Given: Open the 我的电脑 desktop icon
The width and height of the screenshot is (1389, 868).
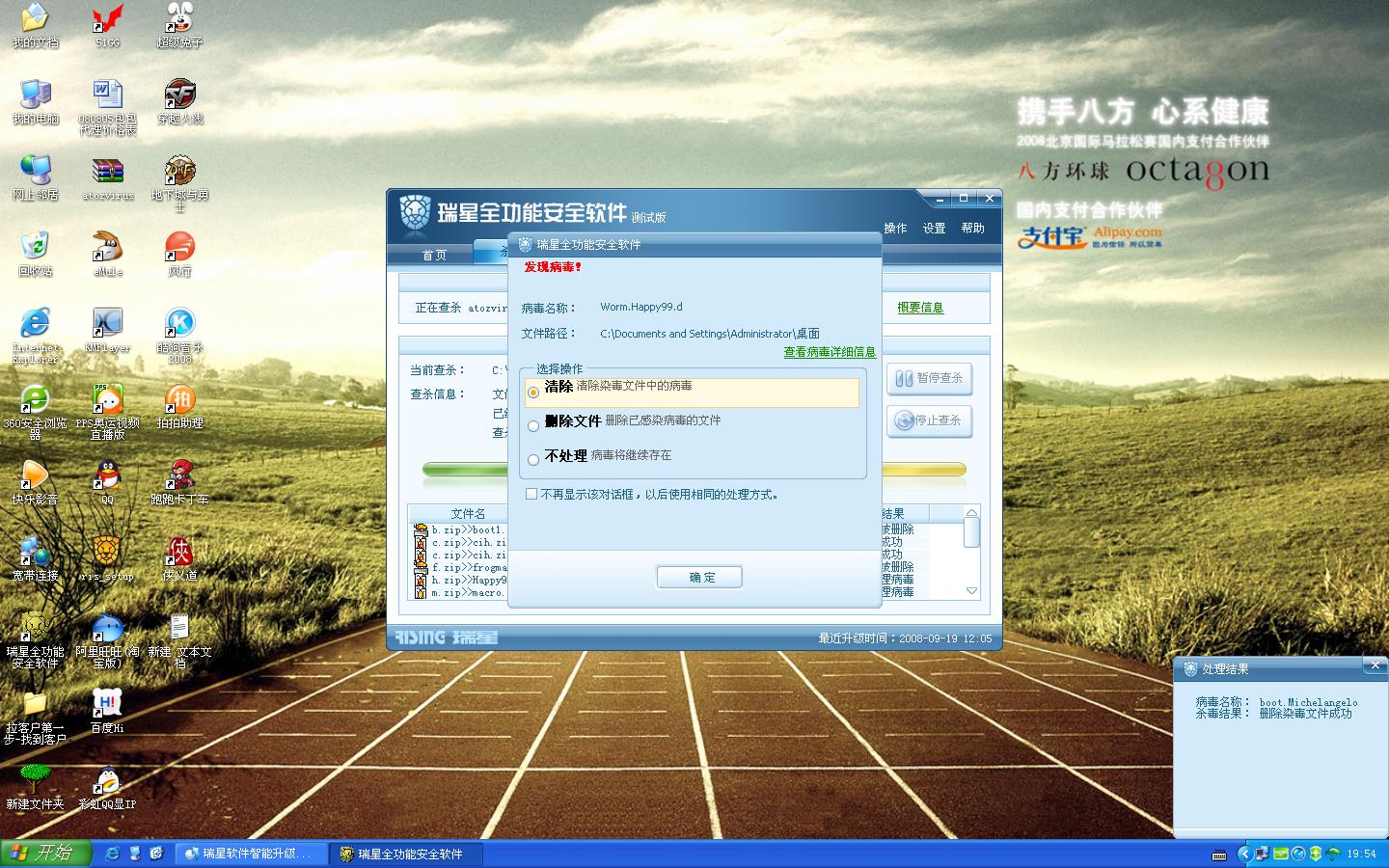Looking at the screenshot, I should tap(35, 102).
